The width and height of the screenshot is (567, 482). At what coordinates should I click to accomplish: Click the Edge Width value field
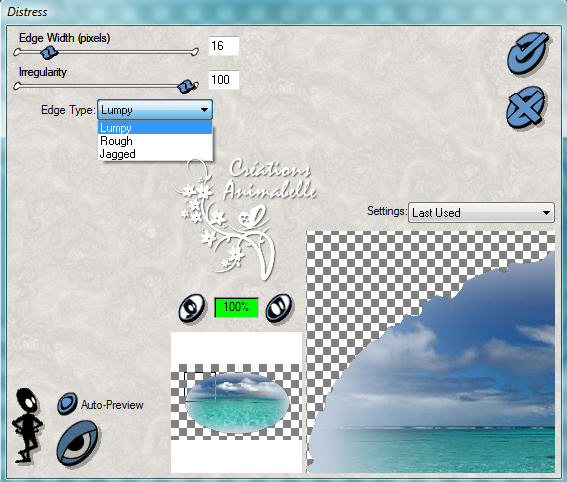pos(223,46)
